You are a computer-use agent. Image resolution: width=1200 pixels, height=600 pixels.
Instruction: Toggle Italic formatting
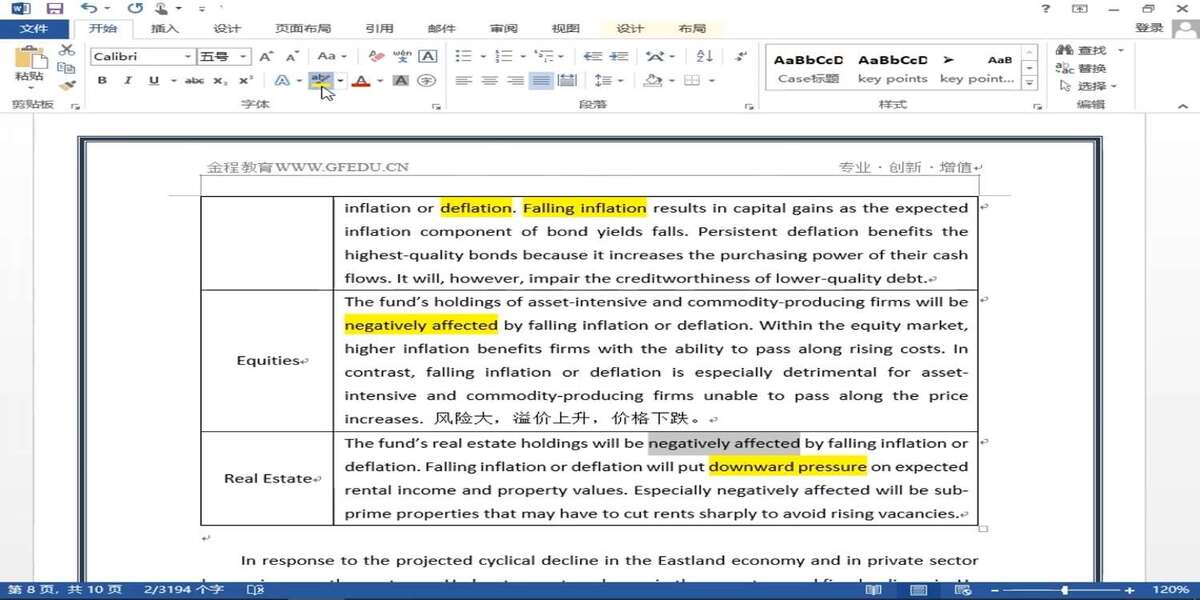click(127, 81)
